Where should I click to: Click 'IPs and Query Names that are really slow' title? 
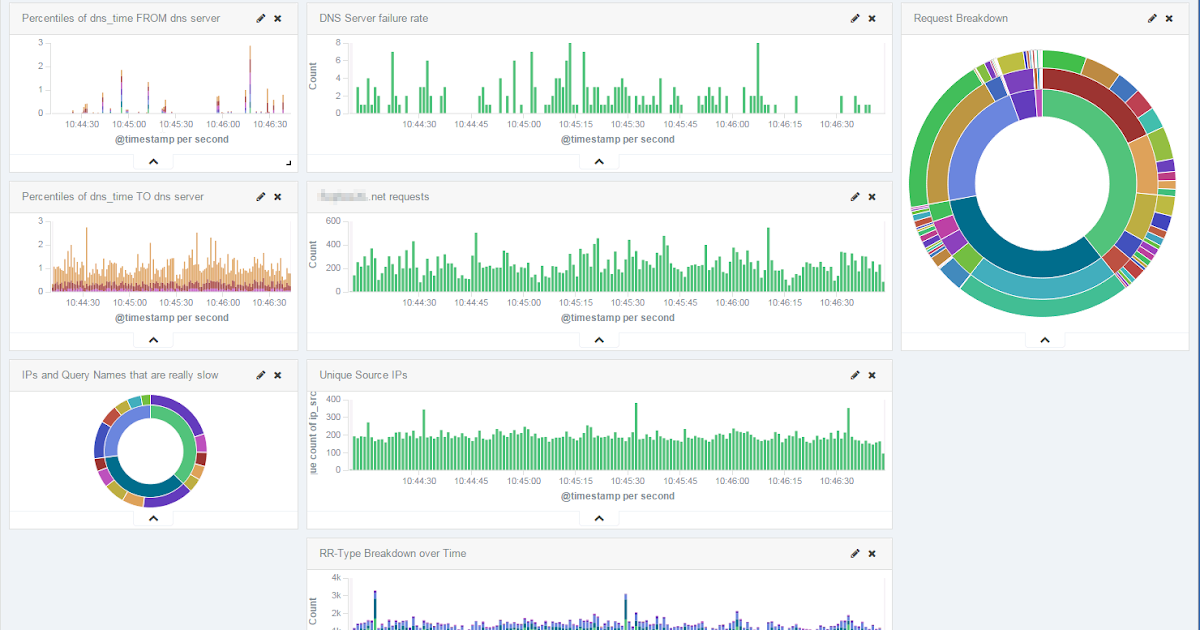[x=120, y=375]
